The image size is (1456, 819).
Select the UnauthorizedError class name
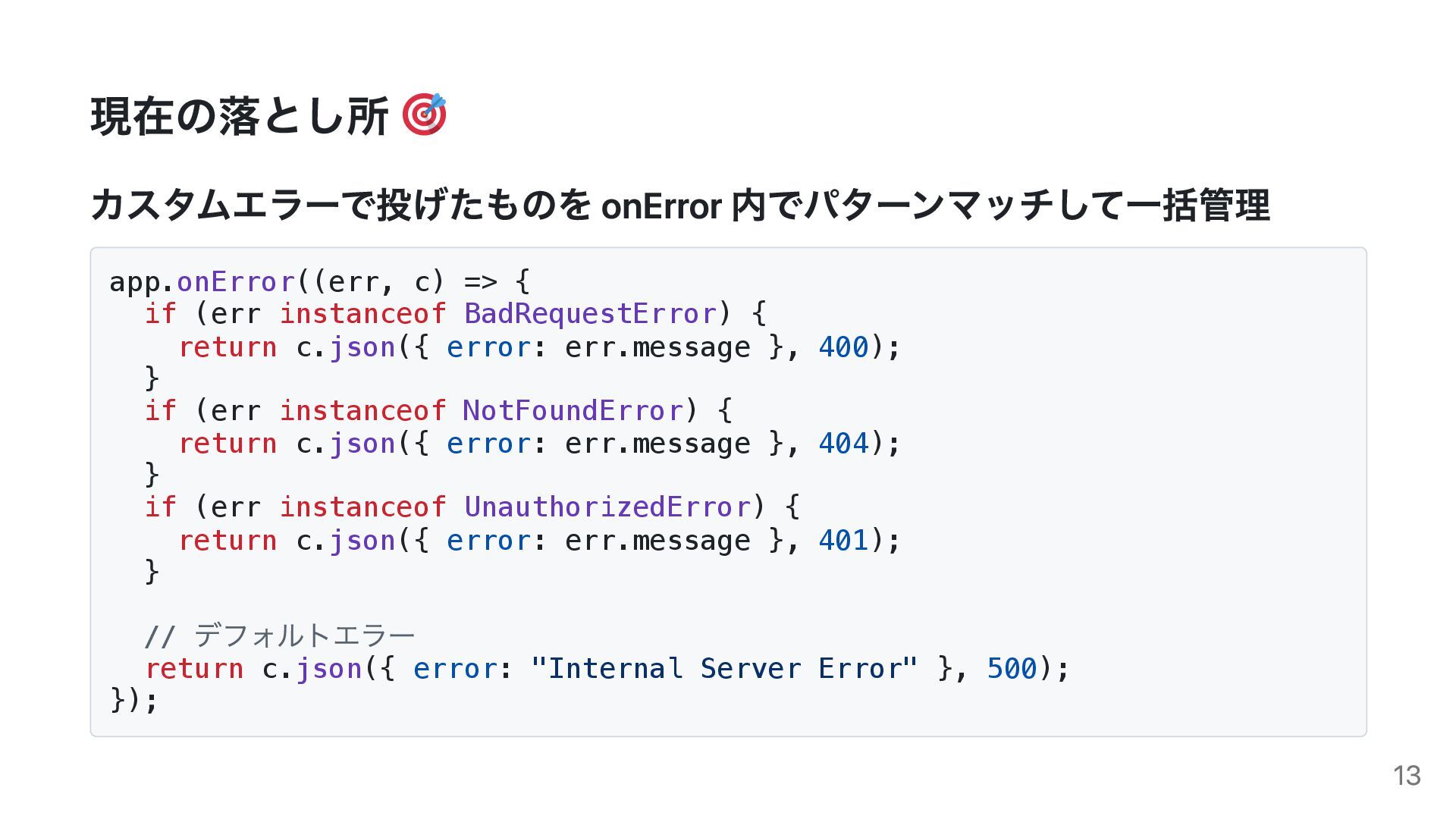(607, 507)
